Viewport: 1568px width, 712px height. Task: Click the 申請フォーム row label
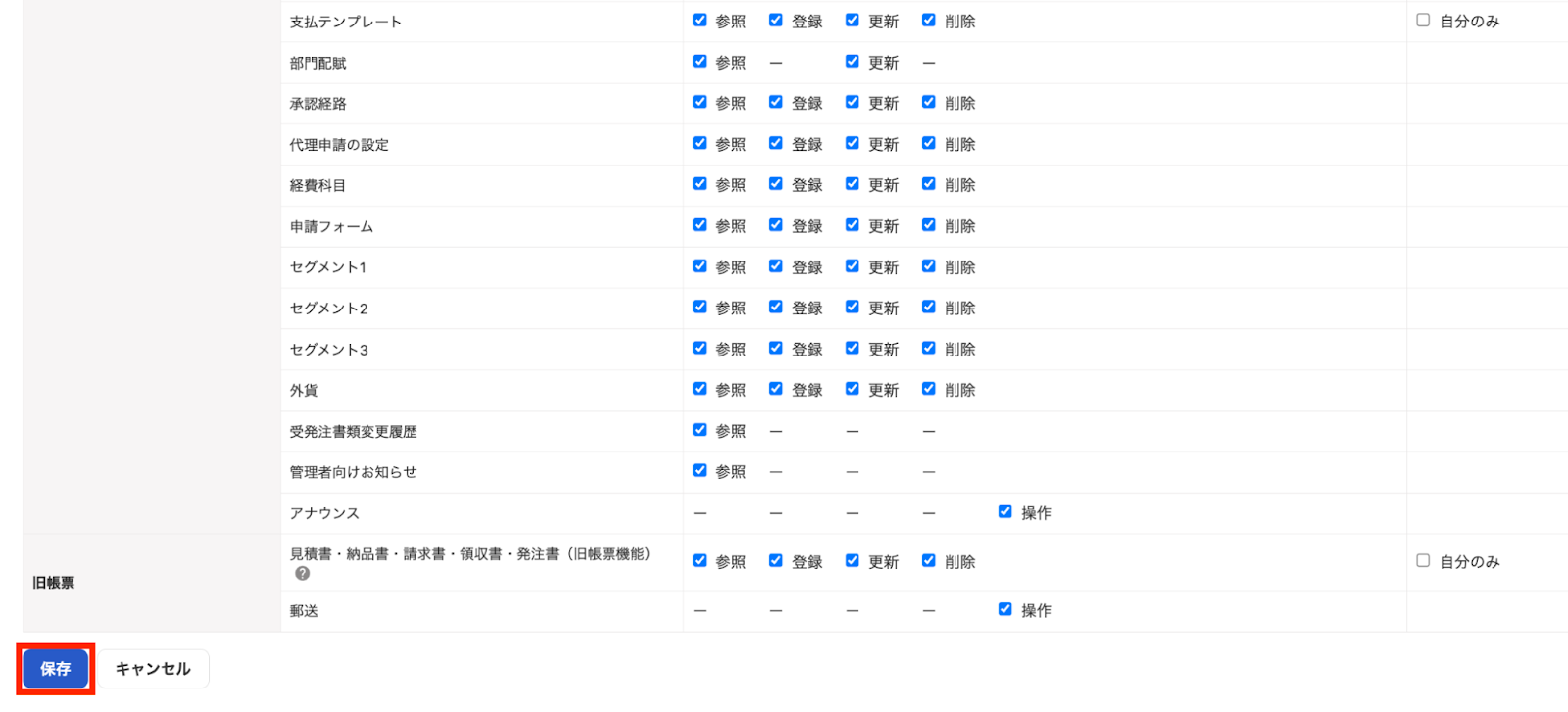pos(331,227)
